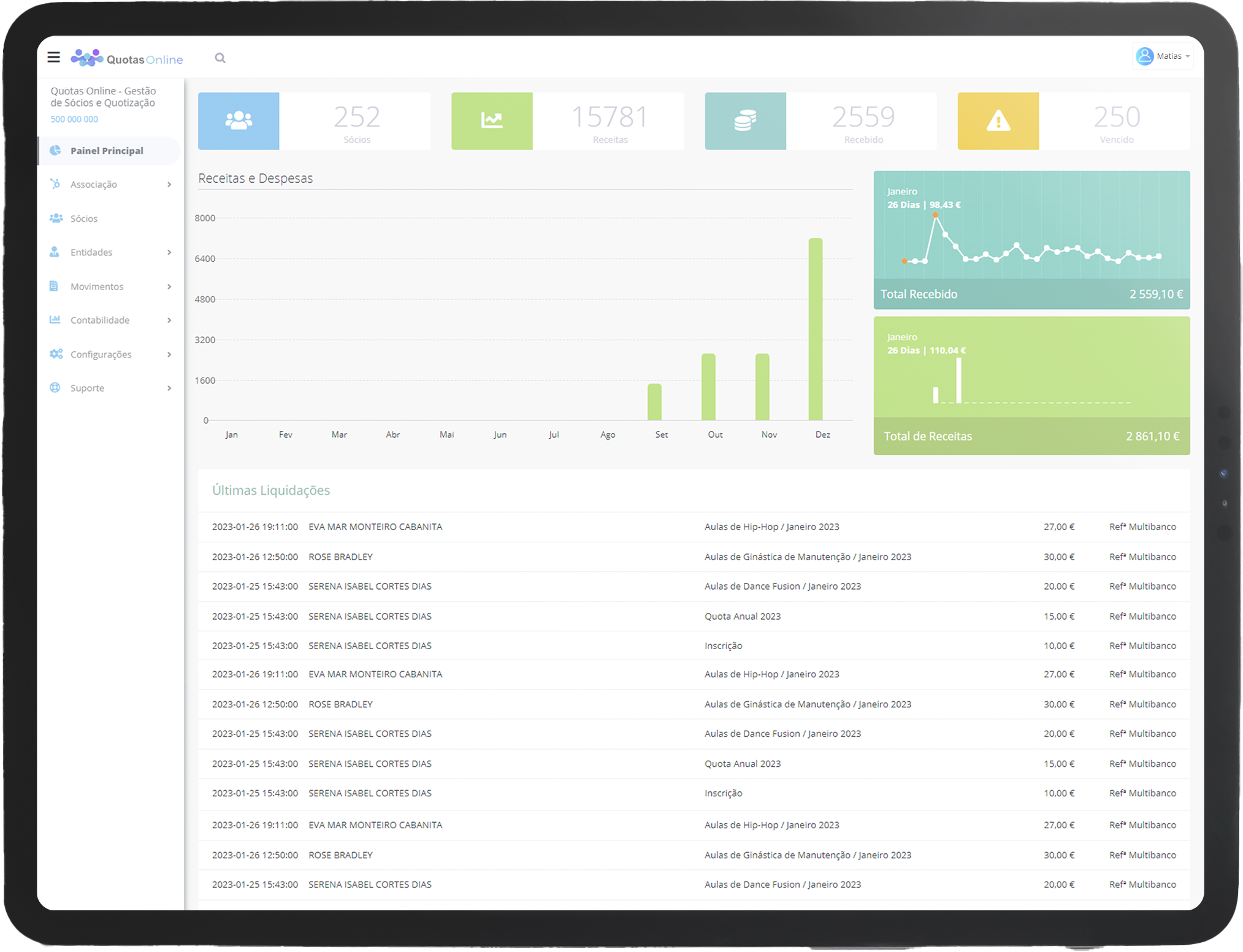Screen dimensions: 1243x952
Task: Click the Matias user avatar icon
Action: pyautogui.click(x=1144, y=56)
